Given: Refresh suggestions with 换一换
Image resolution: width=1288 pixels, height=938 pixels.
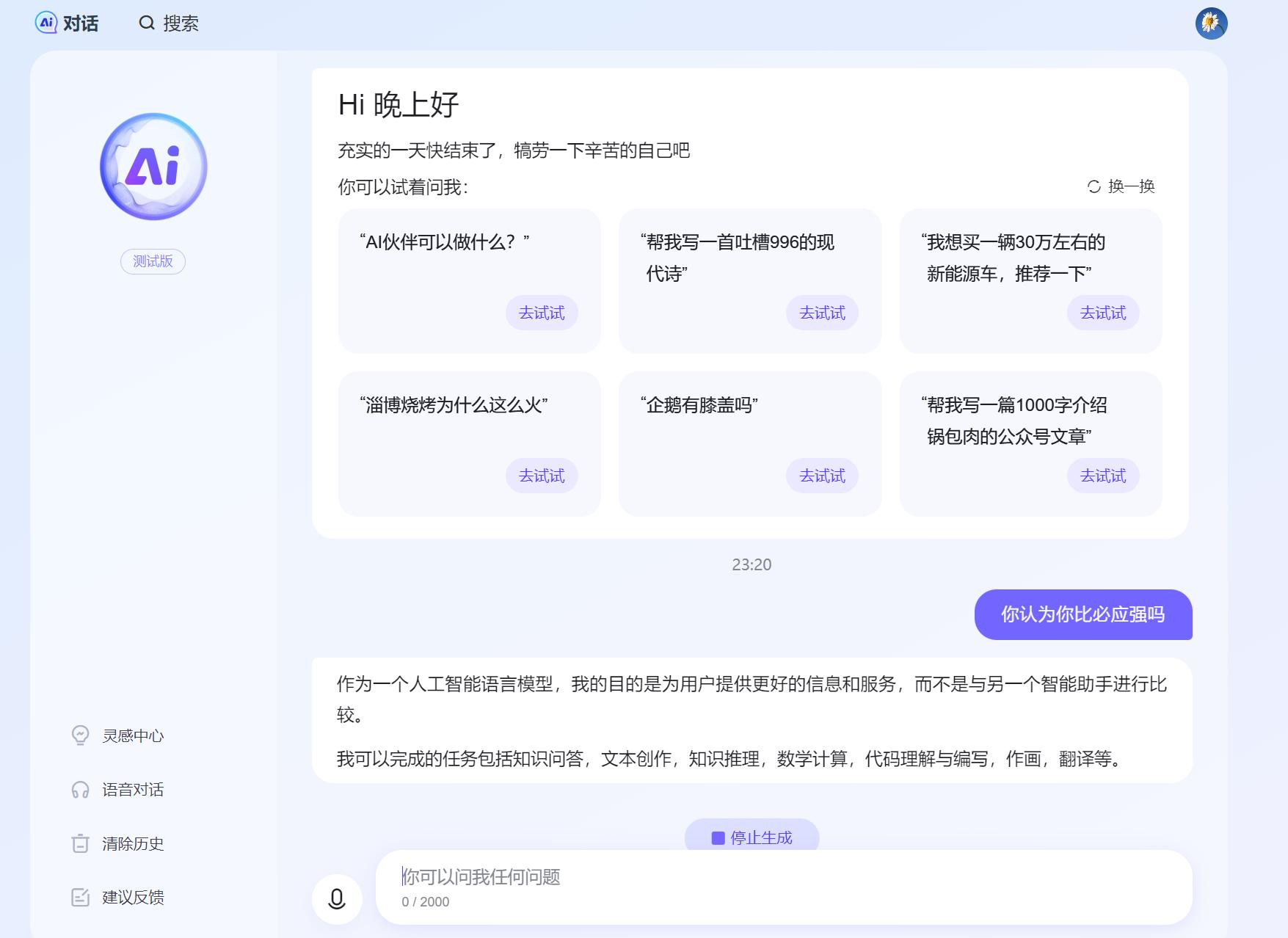Looking at the screenshot, I should [1121, 187].
